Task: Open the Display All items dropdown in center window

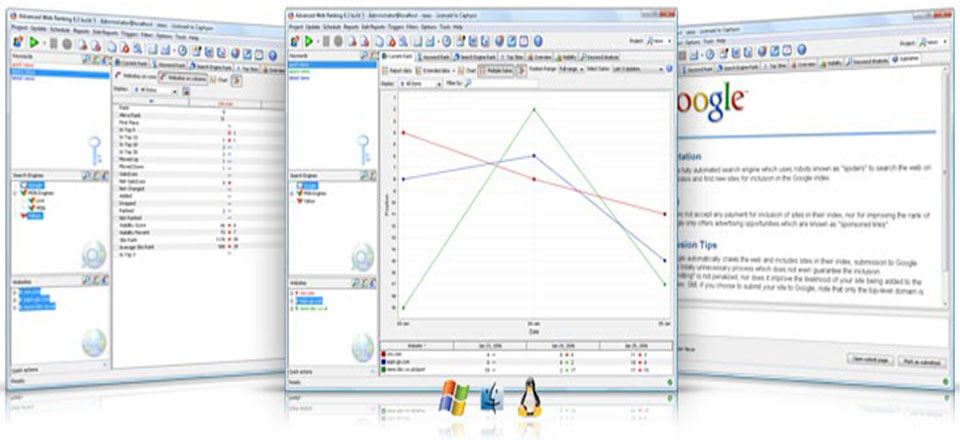Action: (419, 83)
